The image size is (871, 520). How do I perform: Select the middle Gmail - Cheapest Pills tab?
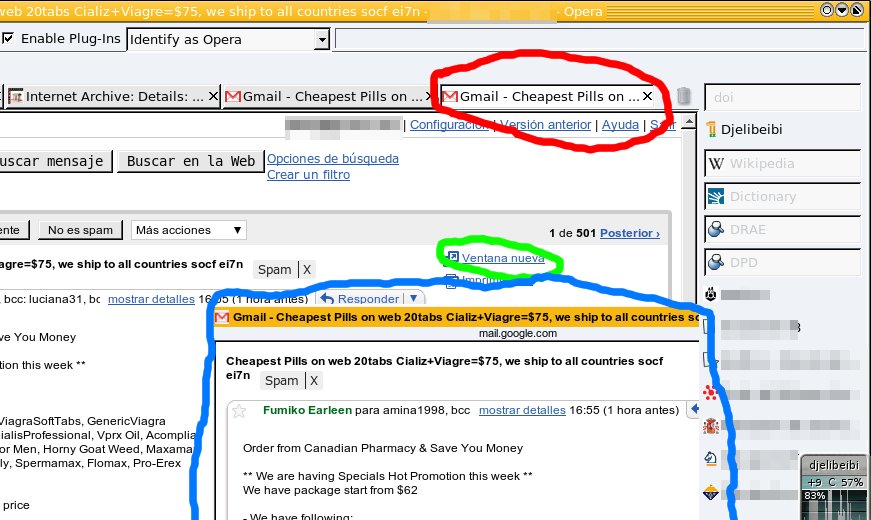point(328,97)
